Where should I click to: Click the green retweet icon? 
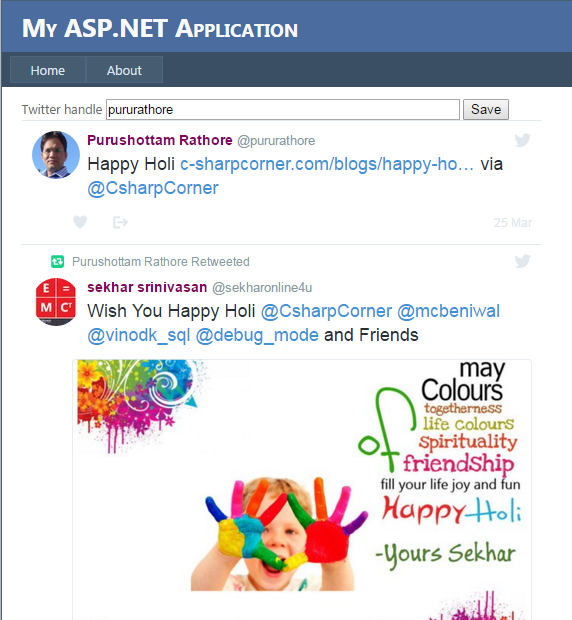58,261
